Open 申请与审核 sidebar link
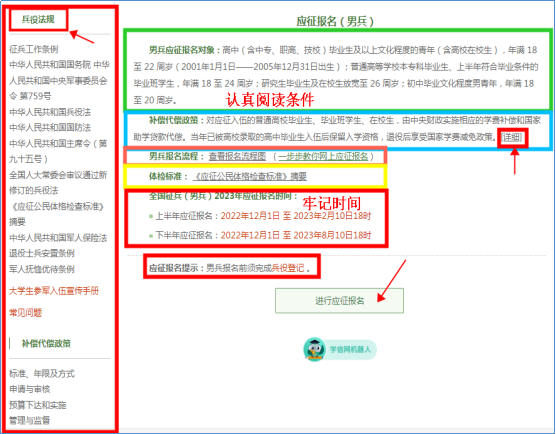The height and width of the screenshot is (434, 556). [x=30, y=389]
